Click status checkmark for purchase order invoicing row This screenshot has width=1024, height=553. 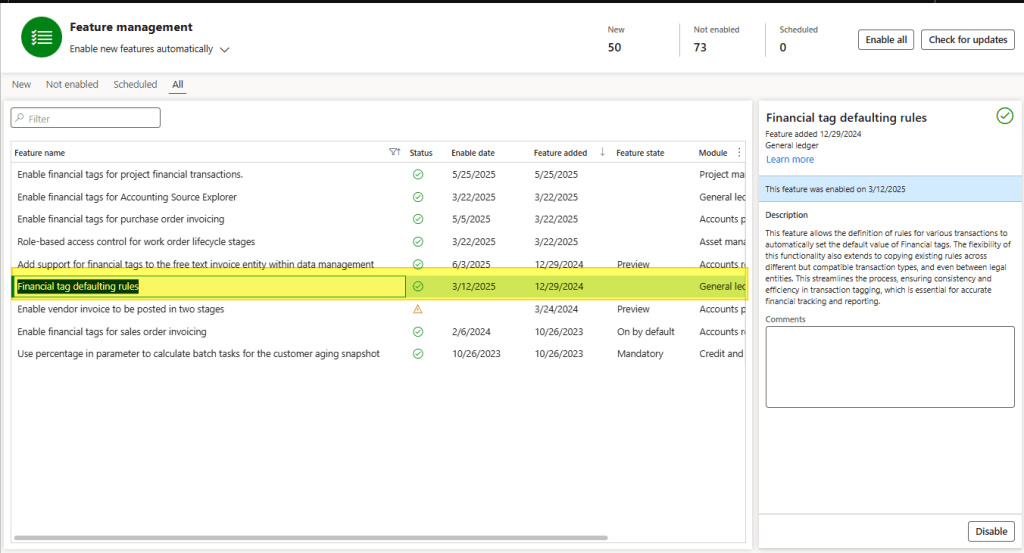418,219
